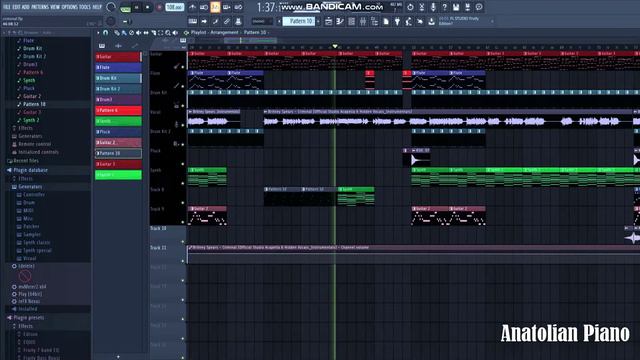Select the blue Flute pattern in picker
Viewport: 640px width, 360px height.
(x=118, y=67)
